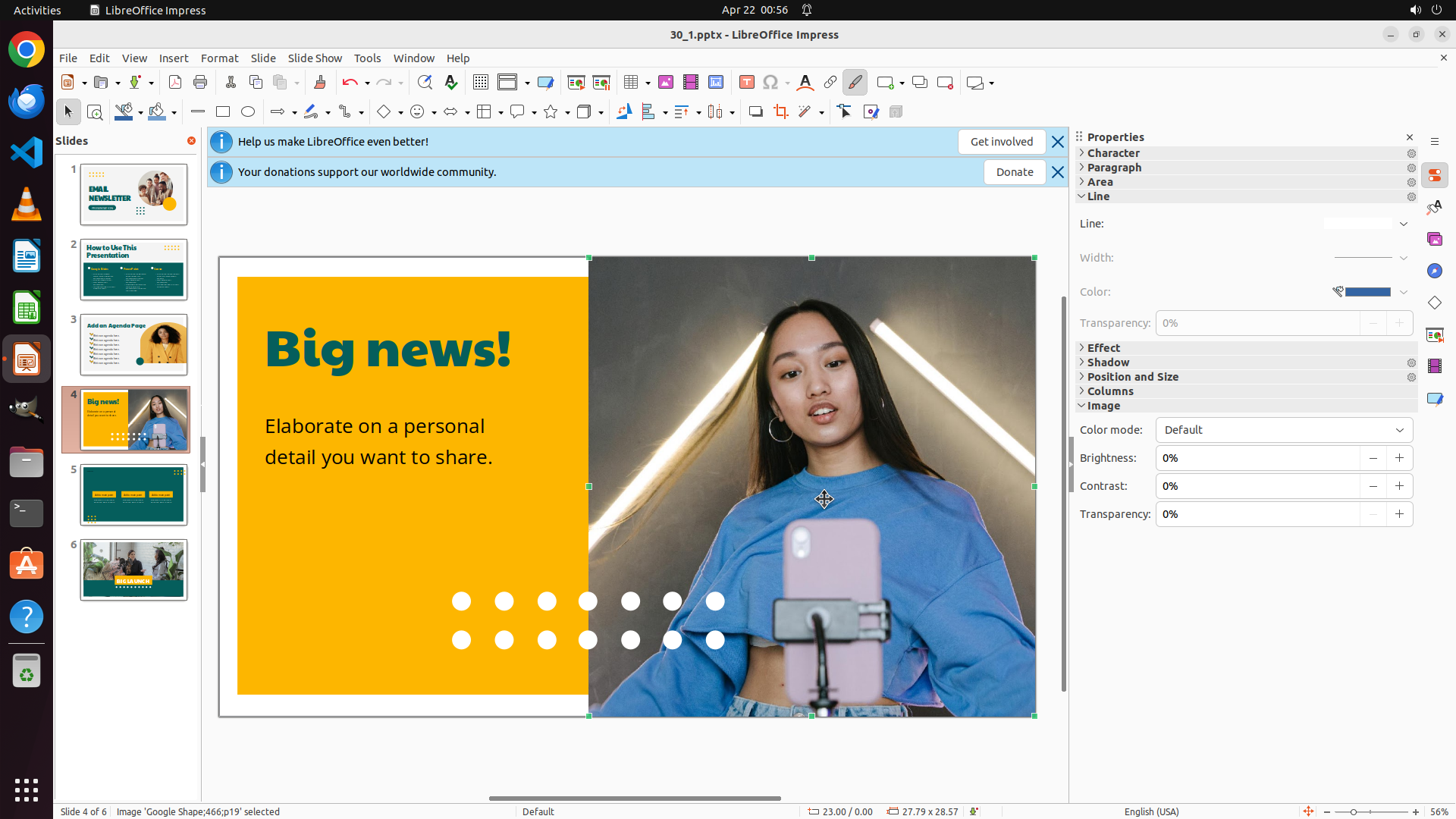Toggle the Show Draw Functions highlighter button
This screenshot has height=819, width=1456.
(x=855, y=83)
